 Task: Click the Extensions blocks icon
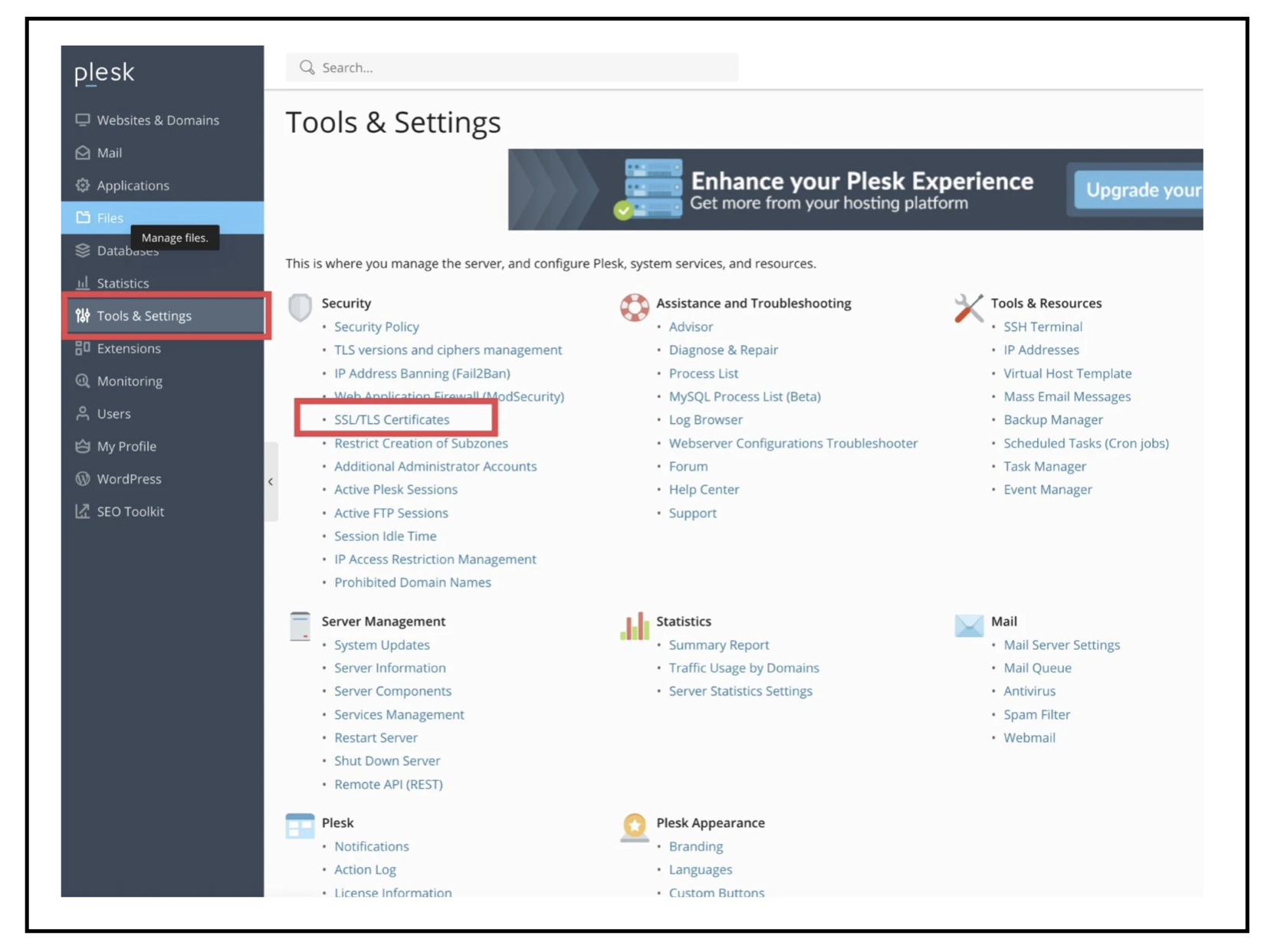tap(83, 348)
